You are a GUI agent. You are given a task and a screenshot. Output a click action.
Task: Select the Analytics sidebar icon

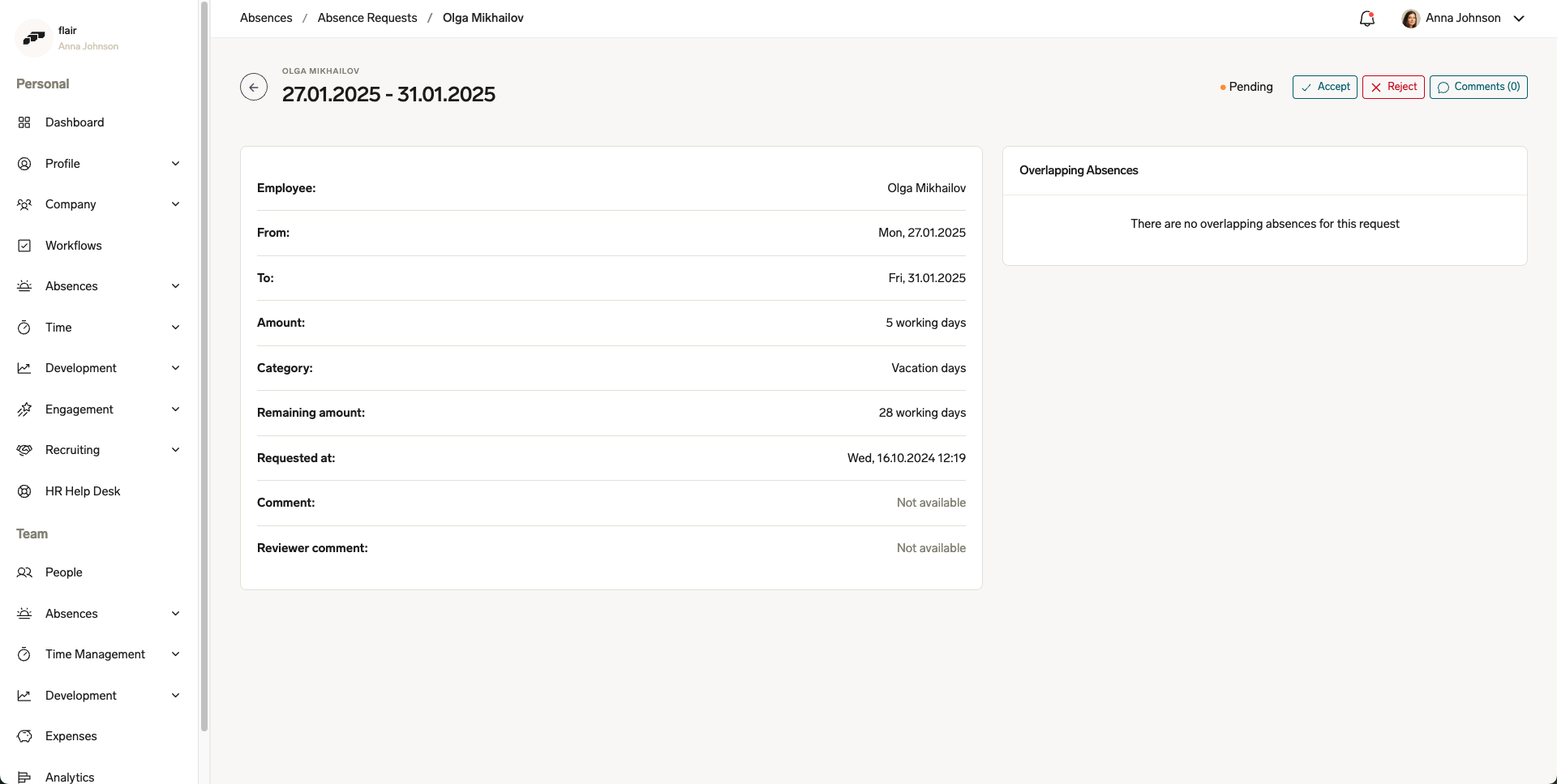pos(24,777)
